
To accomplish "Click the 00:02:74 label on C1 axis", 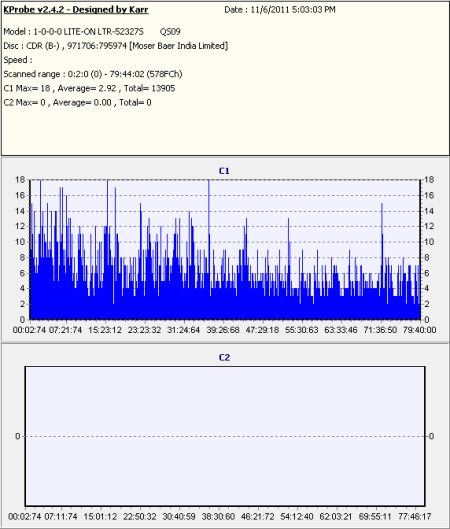I will tap(29, 330).
